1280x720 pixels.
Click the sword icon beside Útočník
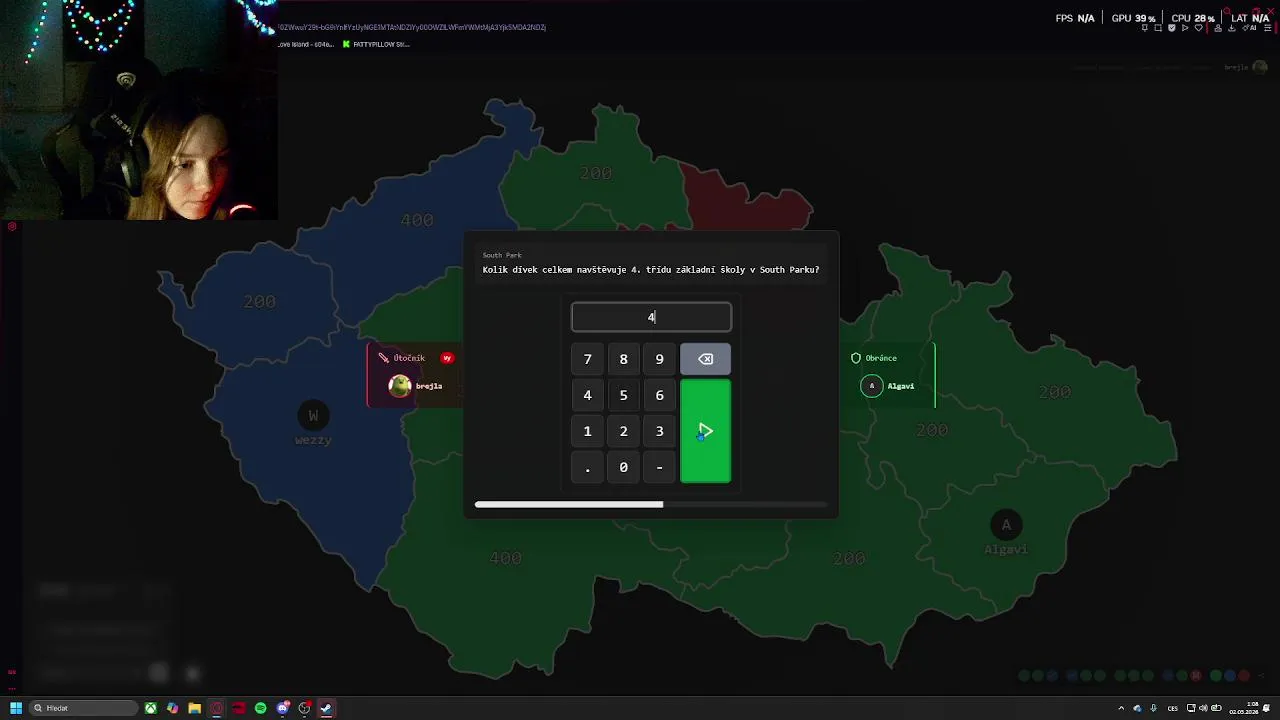coord(383,358)
